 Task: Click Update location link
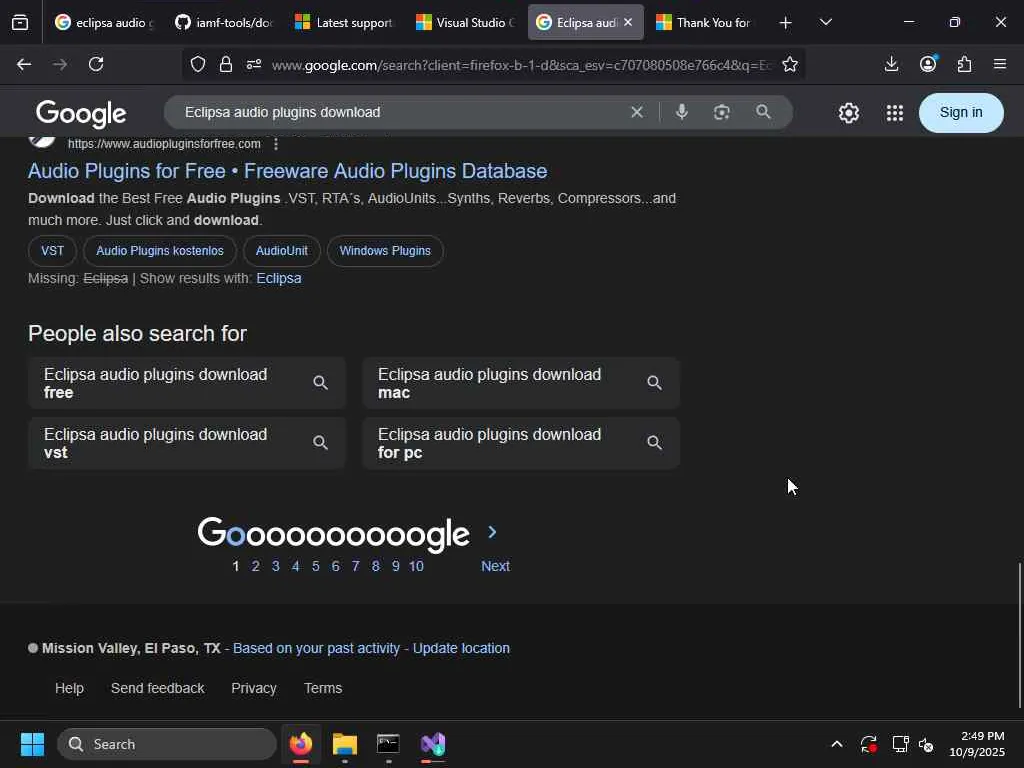pyautogui.click(x=461, y=648)
